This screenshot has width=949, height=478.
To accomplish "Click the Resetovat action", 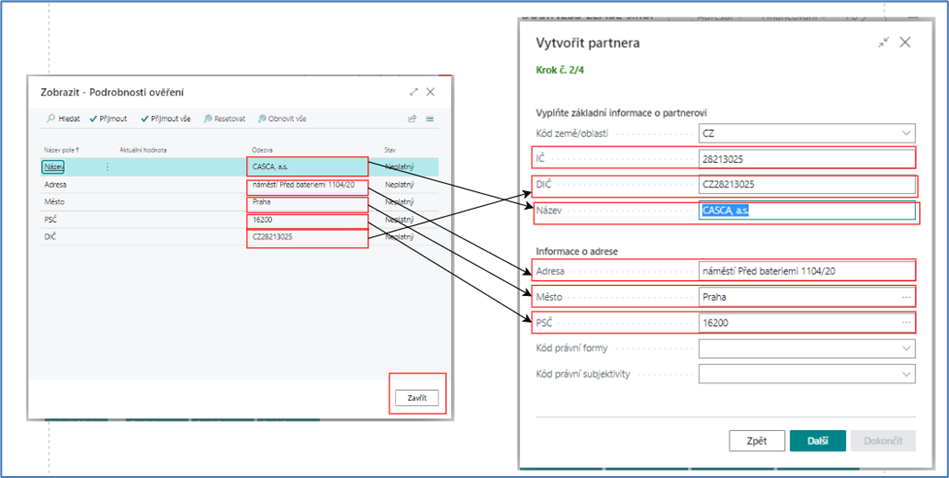I will [x=225, y=118].
